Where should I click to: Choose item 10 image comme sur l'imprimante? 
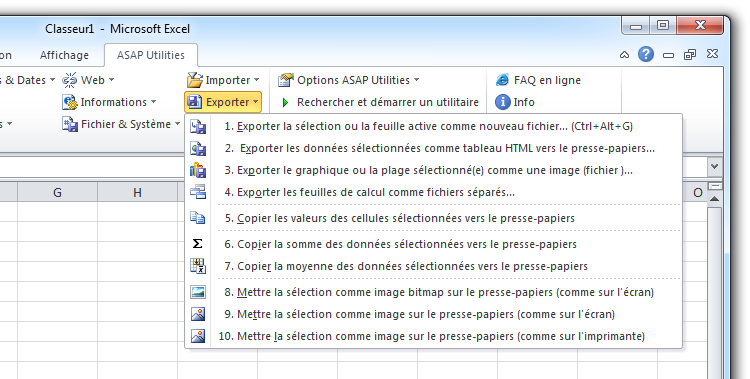[433, 336]
